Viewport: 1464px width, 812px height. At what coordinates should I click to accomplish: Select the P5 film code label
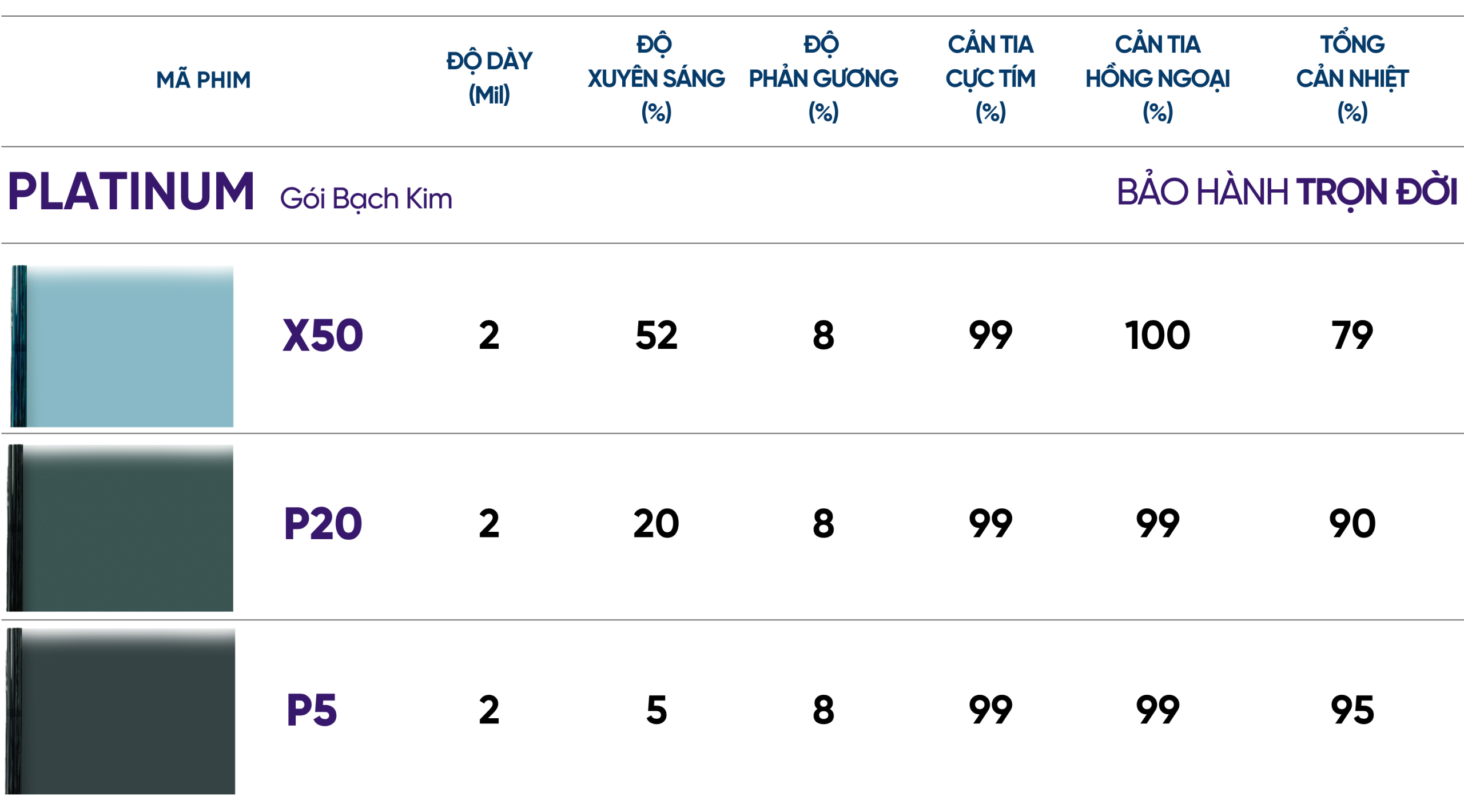[312, 710]
